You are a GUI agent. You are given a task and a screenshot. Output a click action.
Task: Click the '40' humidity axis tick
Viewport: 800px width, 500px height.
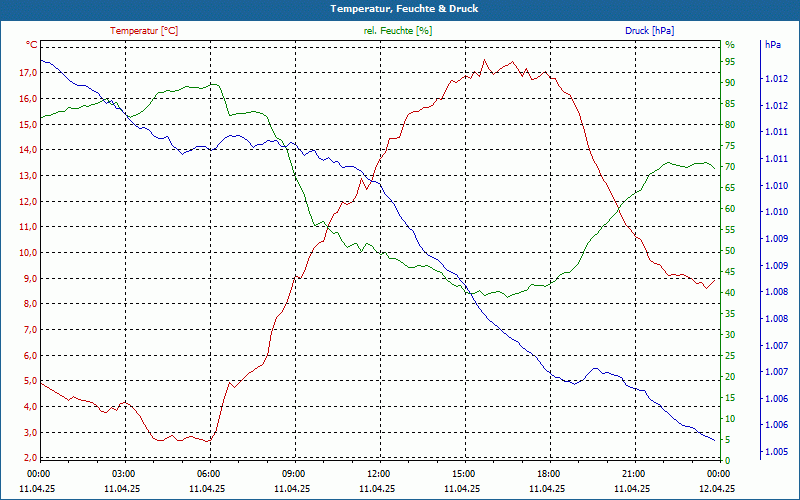coord(730,293)
